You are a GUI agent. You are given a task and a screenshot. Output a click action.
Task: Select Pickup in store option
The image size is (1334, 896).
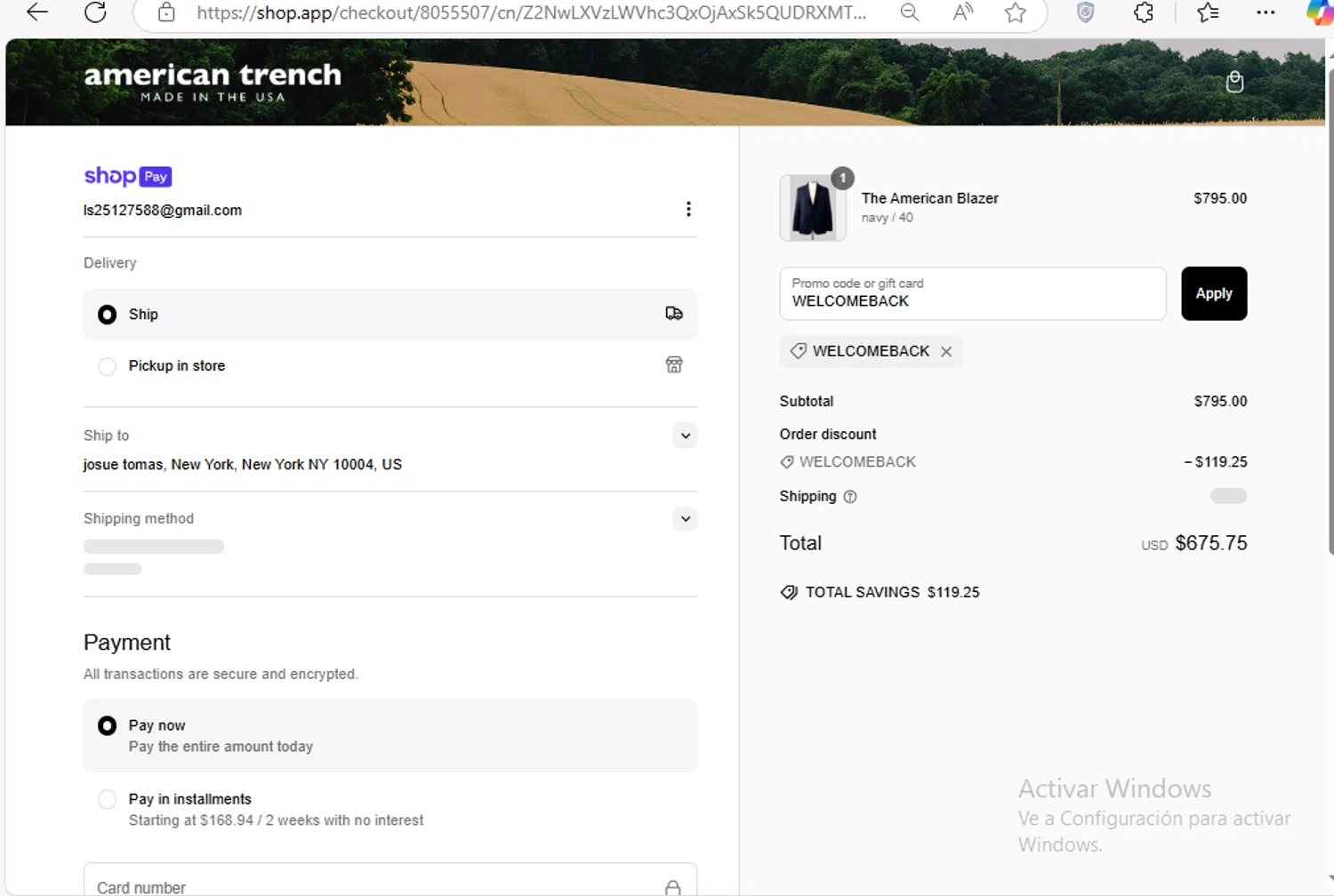point(390,365)
